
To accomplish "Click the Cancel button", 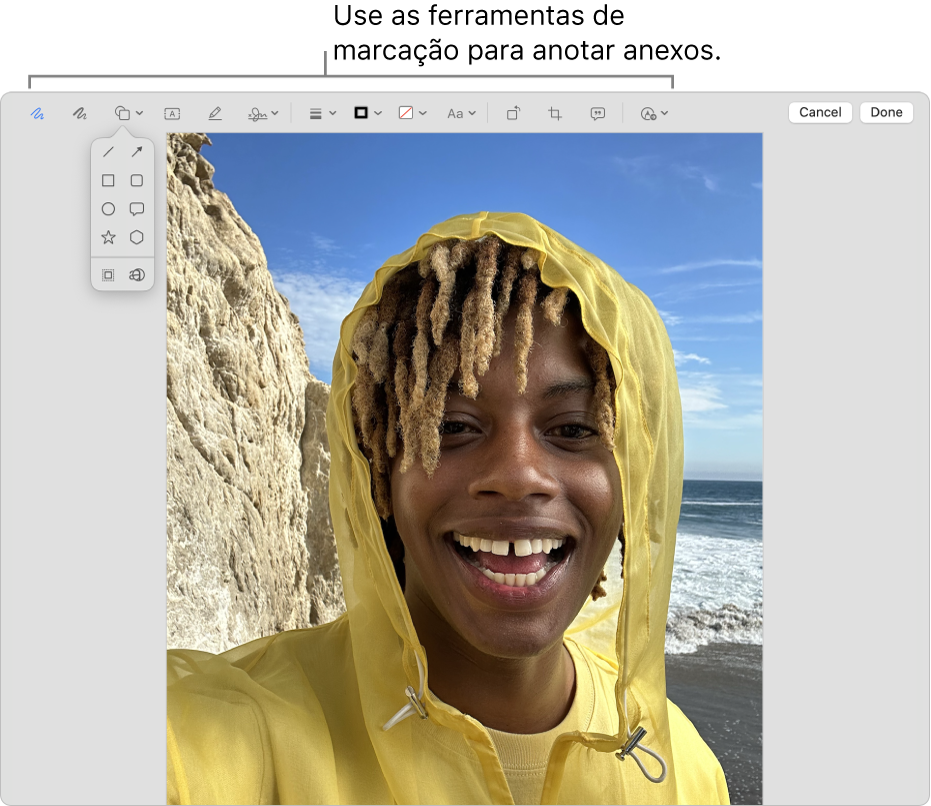I will 820,112.
